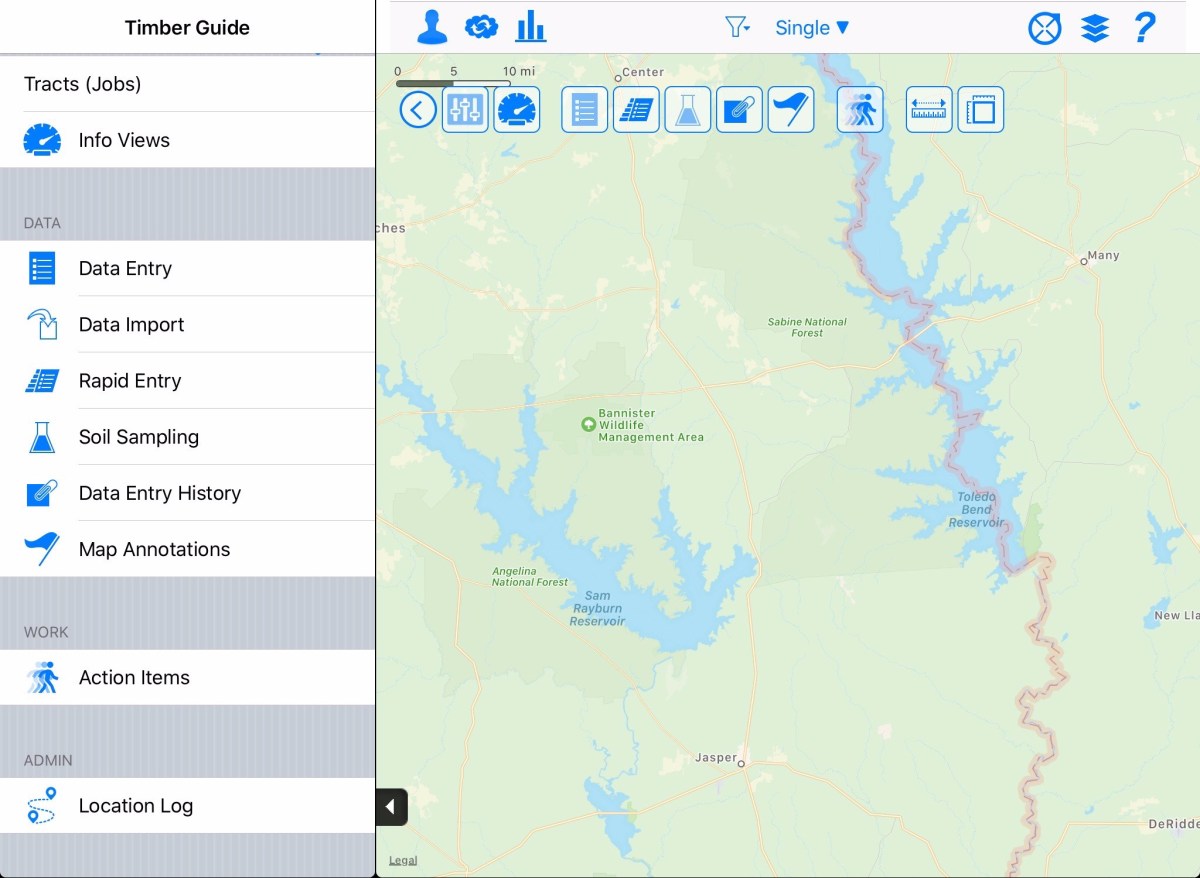Open the Legal link at map bottom
Viewport: 1200px width, 878px height.
(x=402, y=859)
